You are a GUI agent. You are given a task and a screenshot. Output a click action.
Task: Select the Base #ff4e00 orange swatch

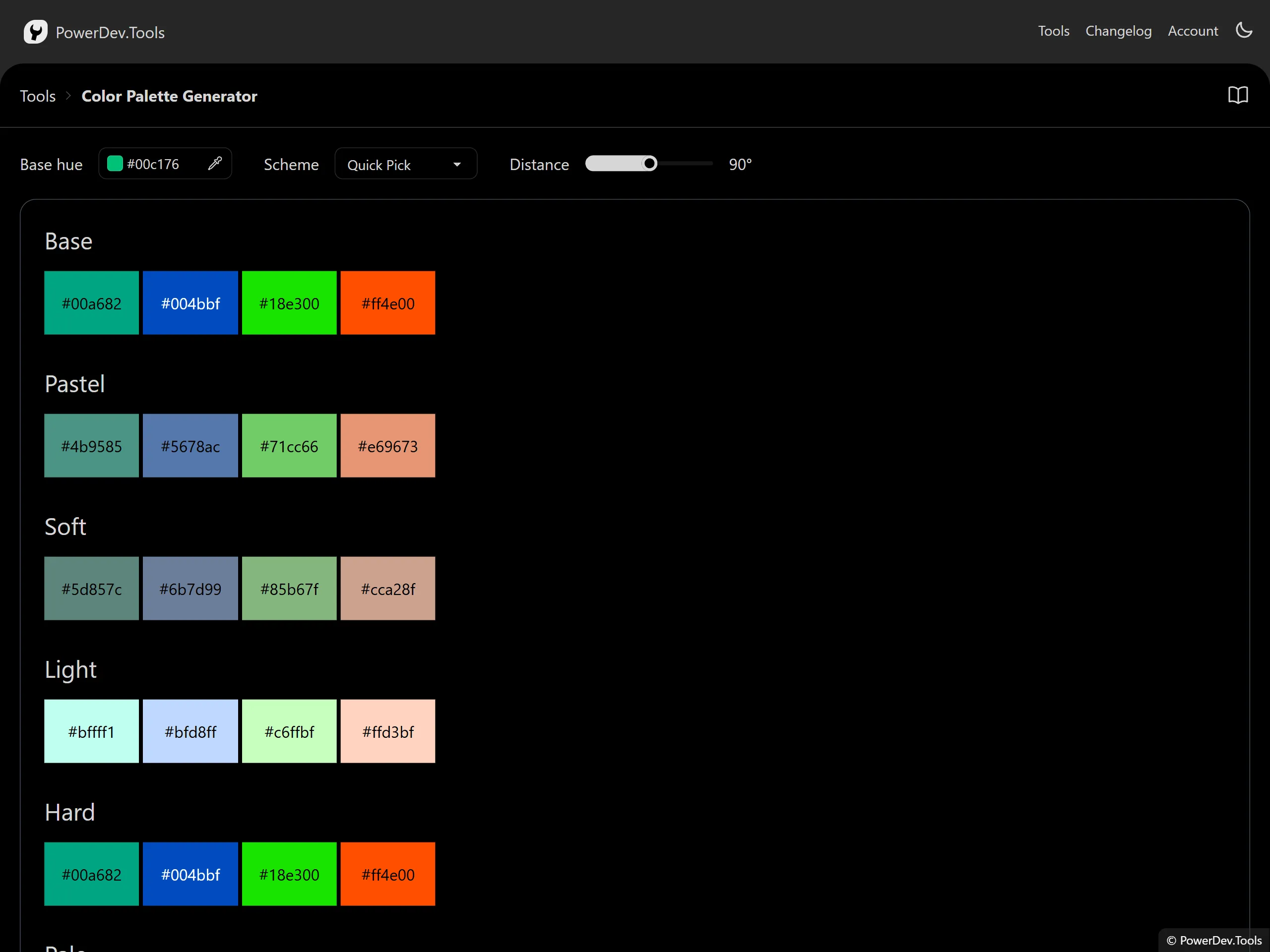pyautogui.click(x=387, y=303)
